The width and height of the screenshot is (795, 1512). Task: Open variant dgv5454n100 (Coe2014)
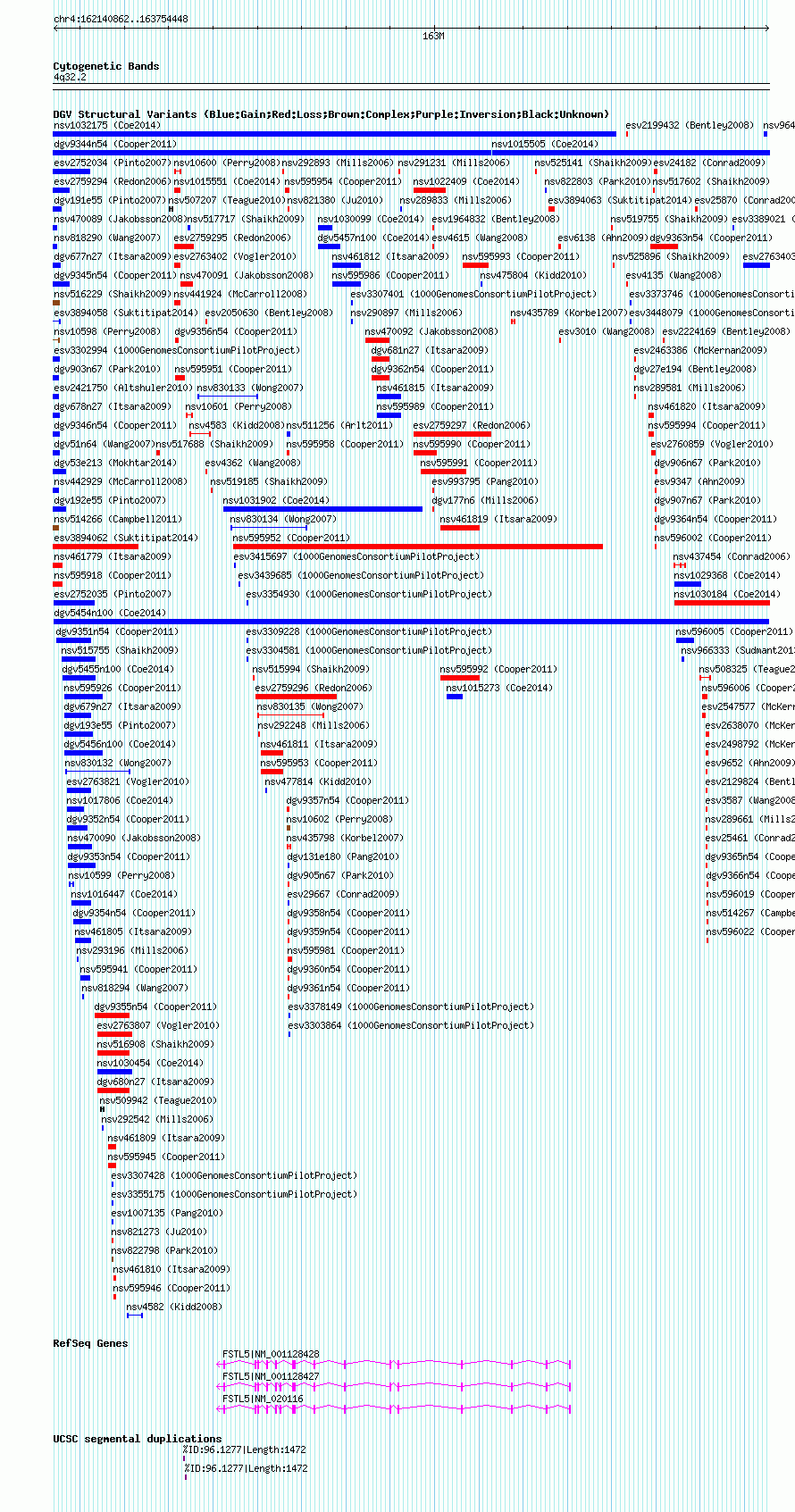pos(110,613)
